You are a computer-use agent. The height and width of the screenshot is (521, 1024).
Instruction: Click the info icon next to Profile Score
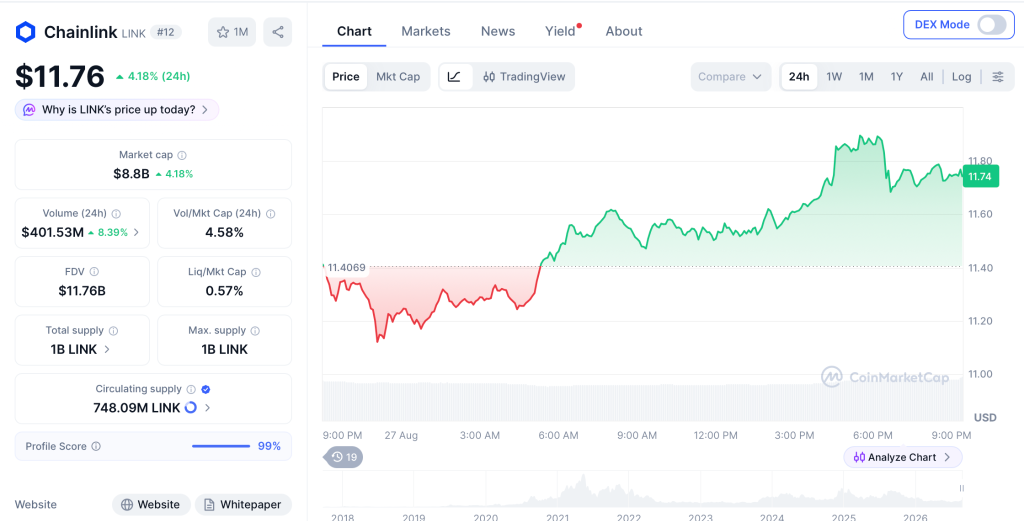[x=96, y=447]
